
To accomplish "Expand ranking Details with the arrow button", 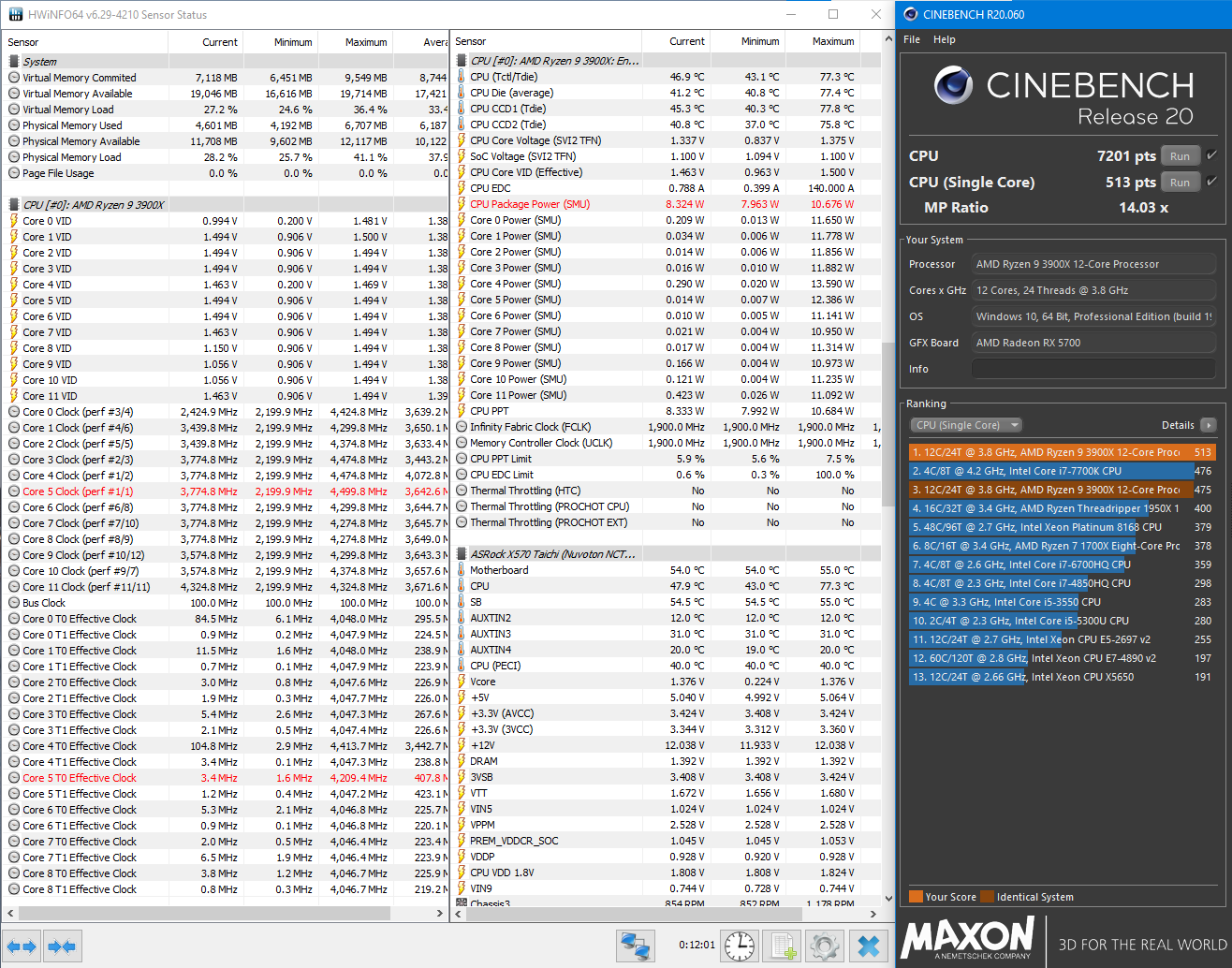I will pyautogui.click(x=1209, y=425).
